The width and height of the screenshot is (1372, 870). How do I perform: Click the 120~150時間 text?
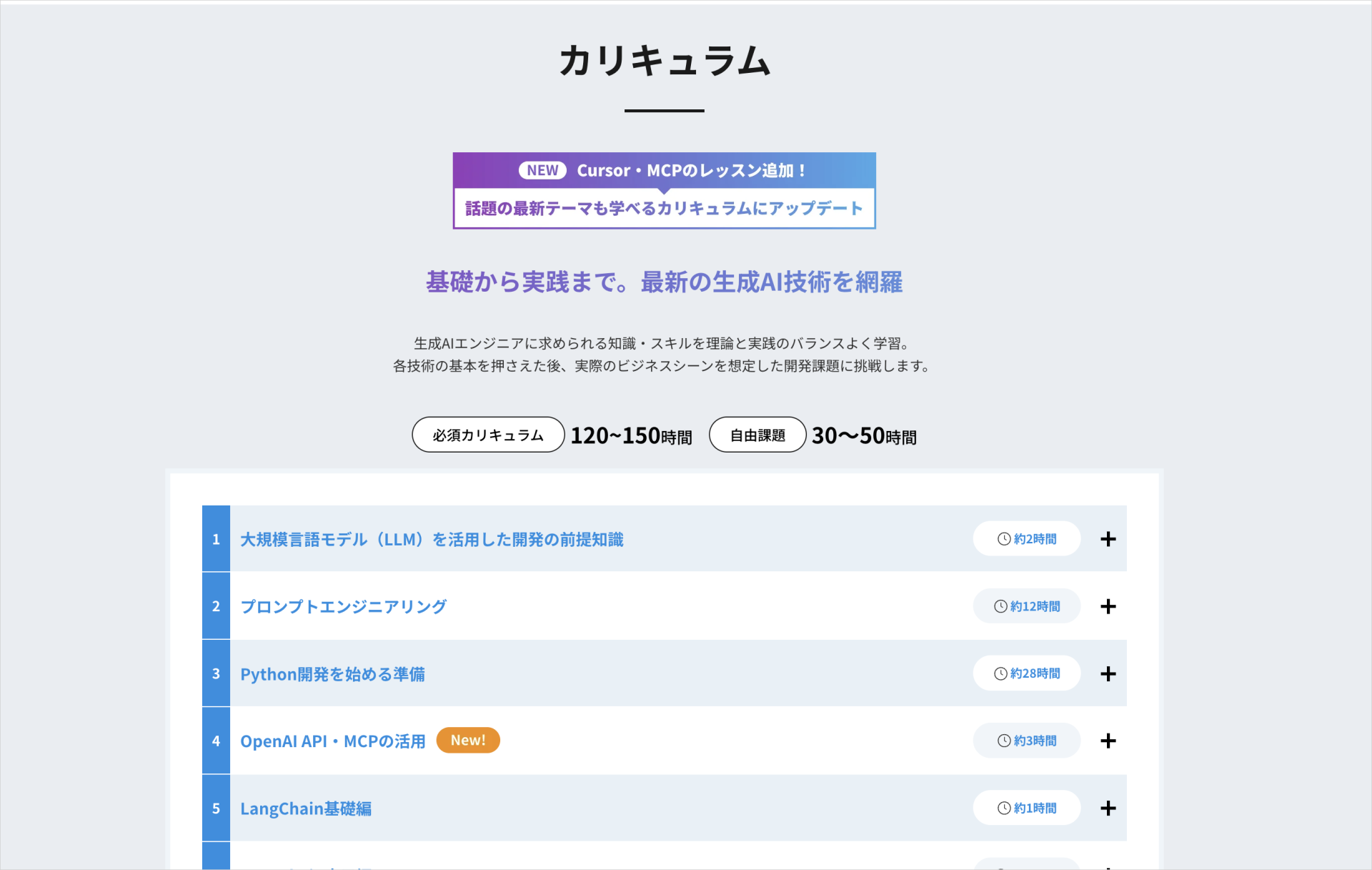point(631,435)
